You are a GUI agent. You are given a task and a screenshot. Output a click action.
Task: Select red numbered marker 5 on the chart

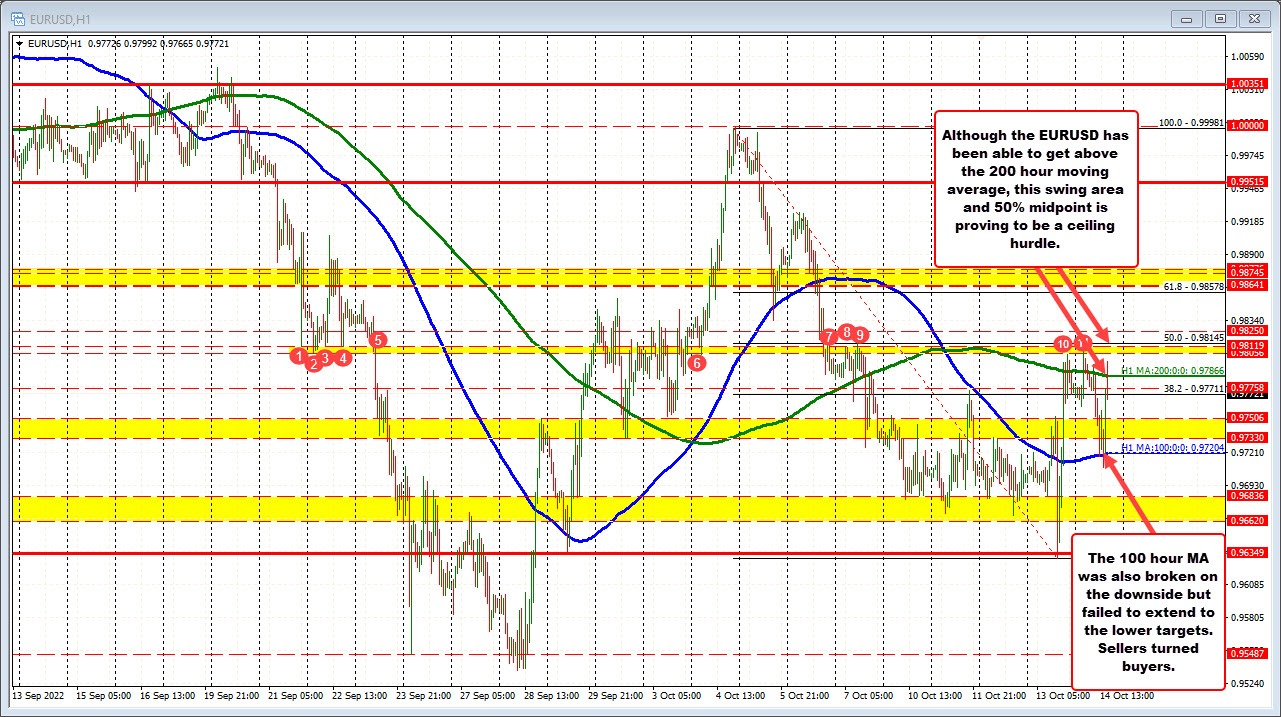pyautogui.click(x=377, y=340)
